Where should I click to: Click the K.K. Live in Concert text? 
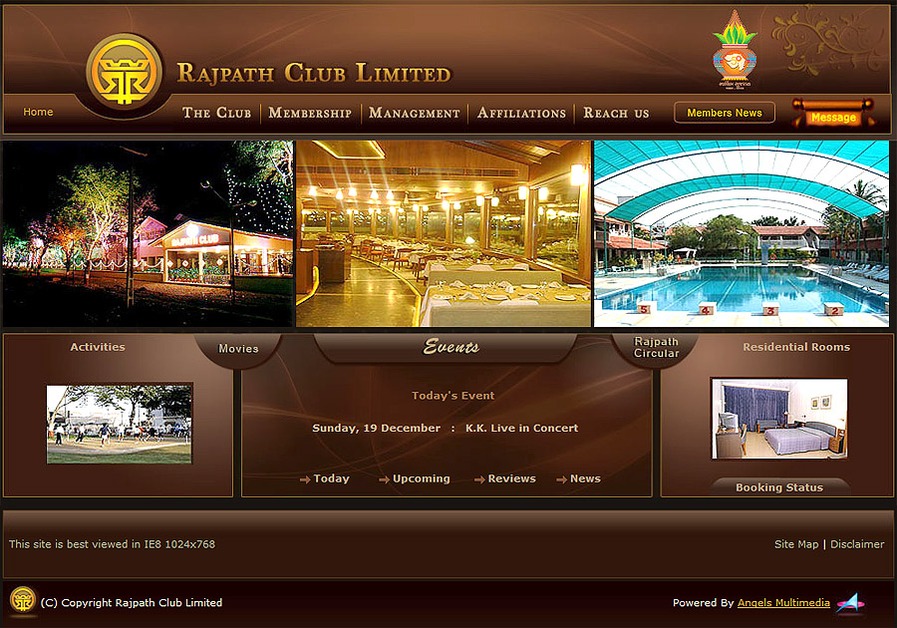pos(522,428)
